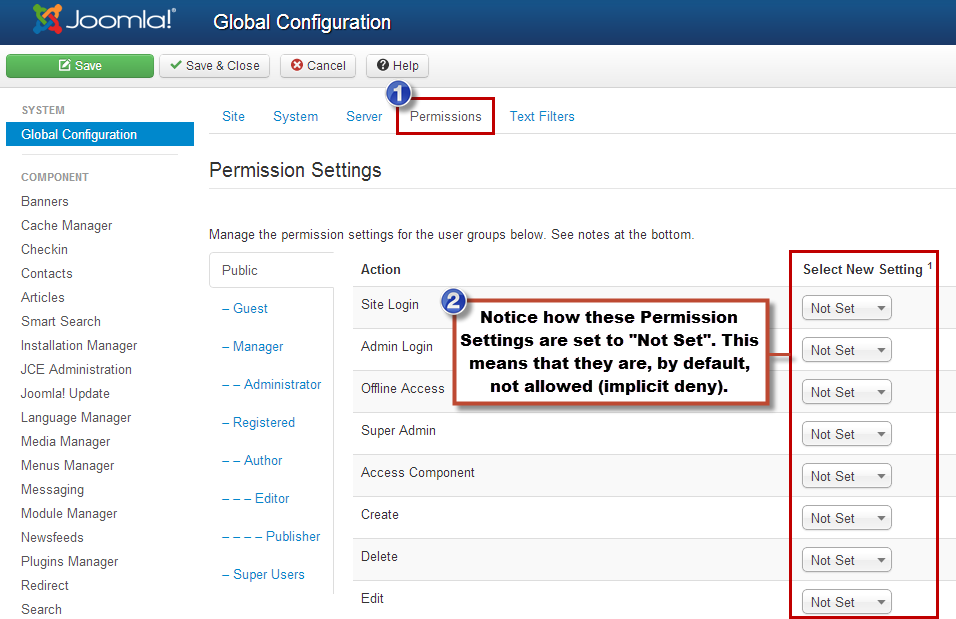
Task: Open Site Login setting dropdown
Action: point(847,308)
